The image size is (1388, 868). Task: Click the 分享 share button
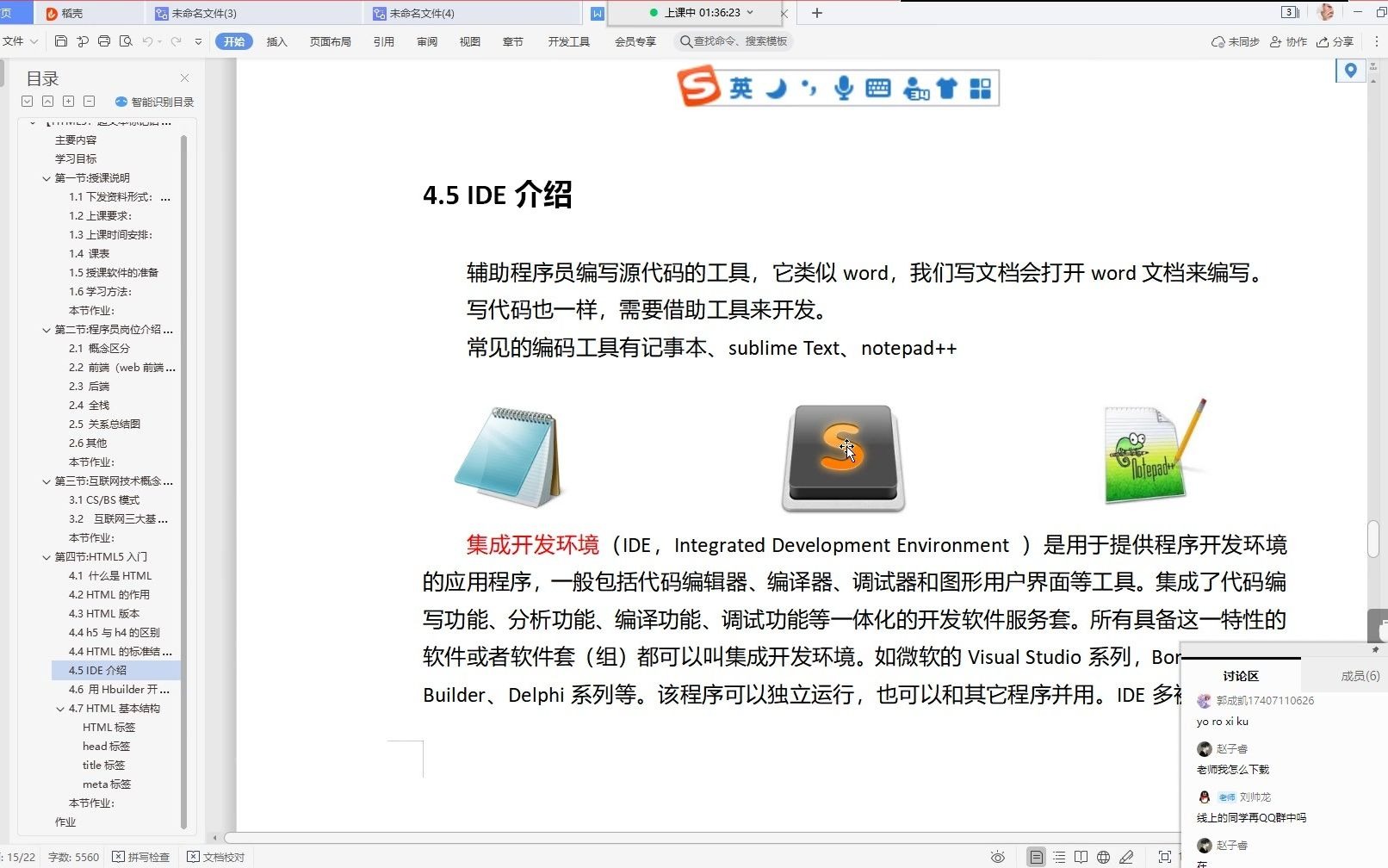click(1335, 41)
